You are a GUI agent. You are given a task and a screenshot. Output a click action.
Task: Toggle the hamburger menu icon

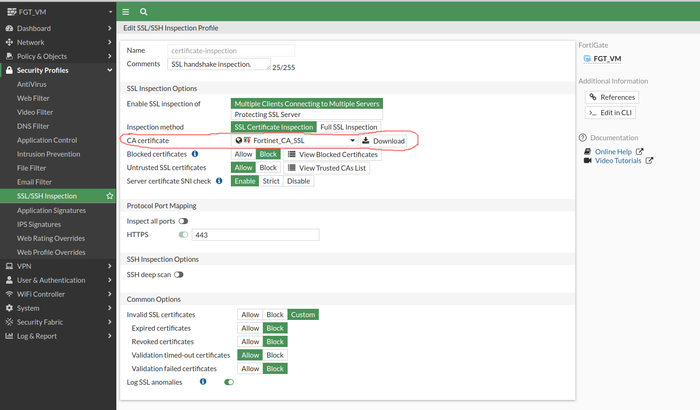[x=126, y=12]
